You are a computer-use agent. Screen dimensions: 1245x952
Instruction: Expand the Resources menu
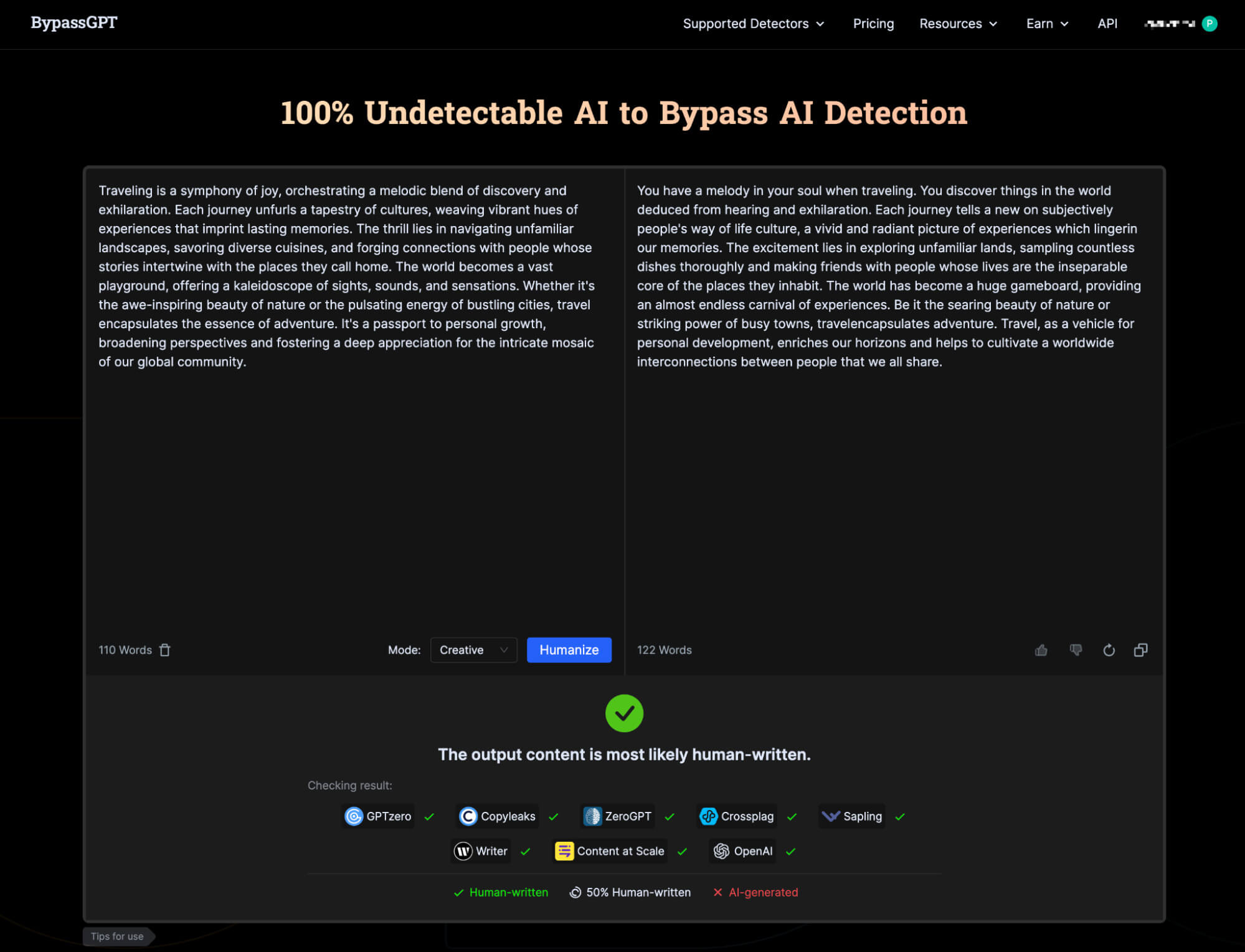[x=959, y=24]
